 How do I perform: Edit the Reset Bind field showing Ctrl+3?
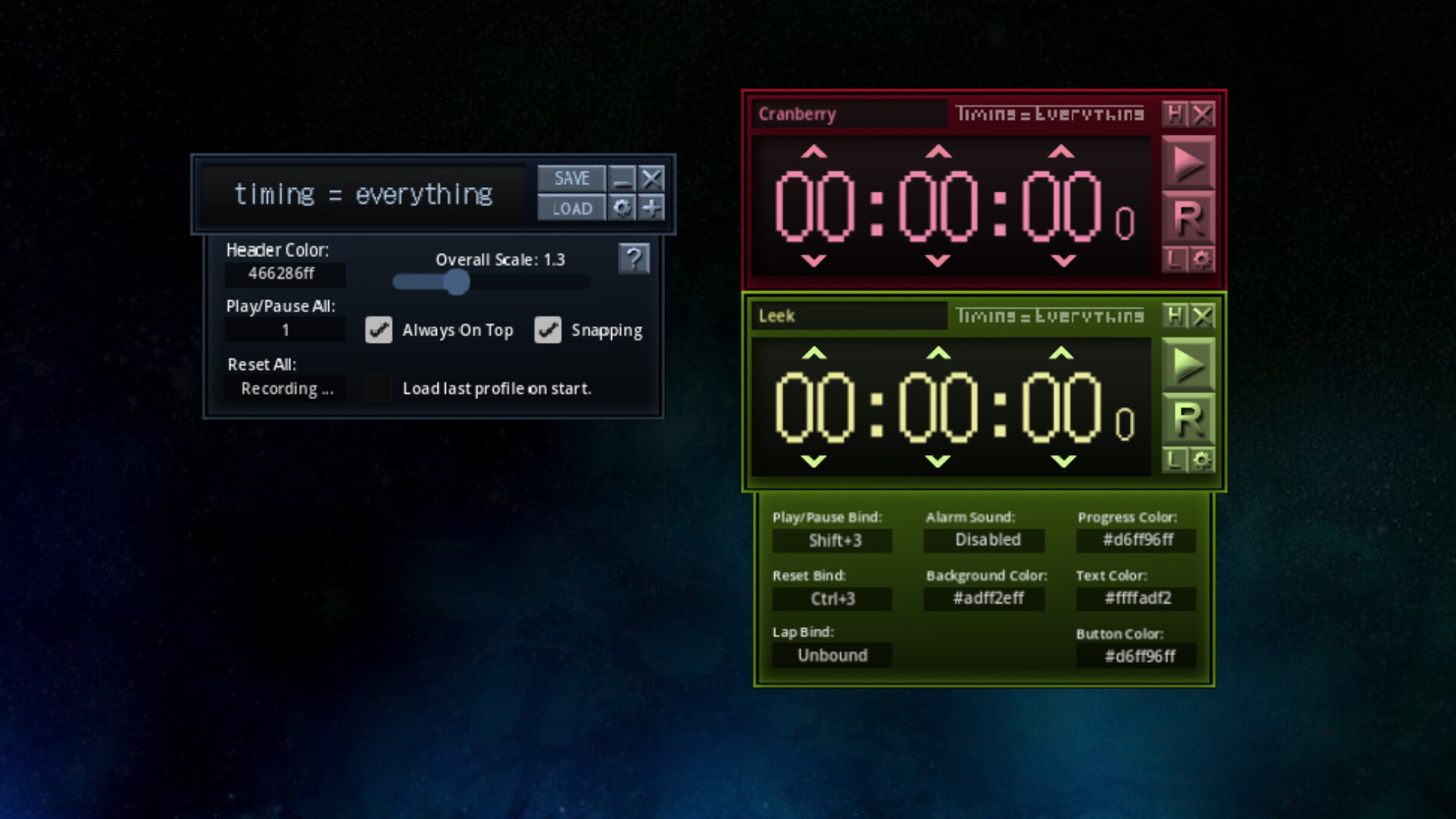[832, 598]
